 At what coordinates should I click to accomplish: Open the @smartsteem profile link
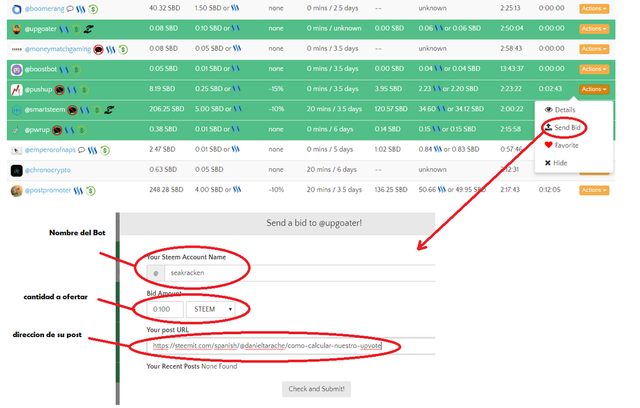point(44,110)
